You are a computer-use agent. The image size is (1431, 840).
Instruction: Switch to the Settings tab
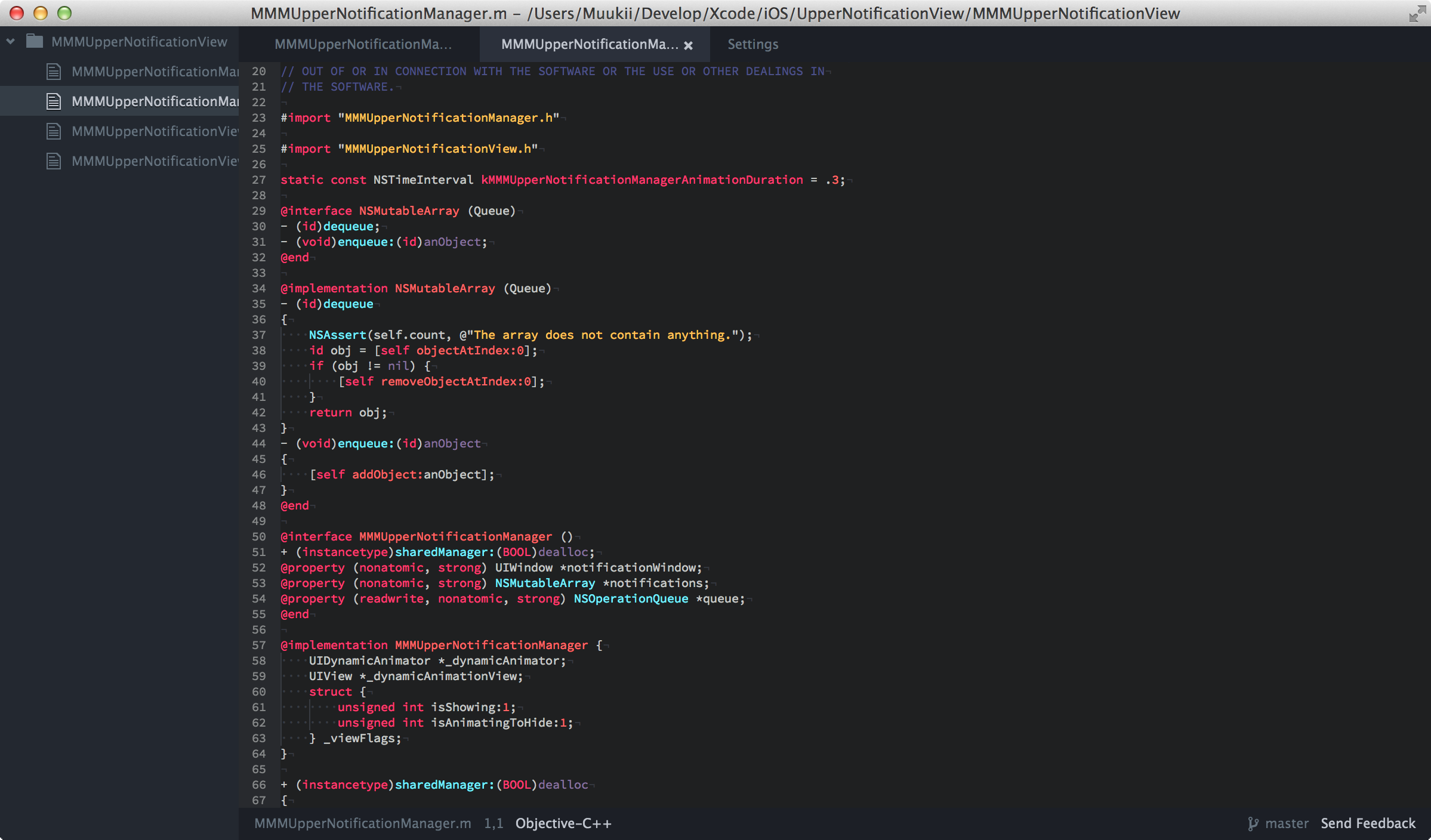tap(752, 45)
